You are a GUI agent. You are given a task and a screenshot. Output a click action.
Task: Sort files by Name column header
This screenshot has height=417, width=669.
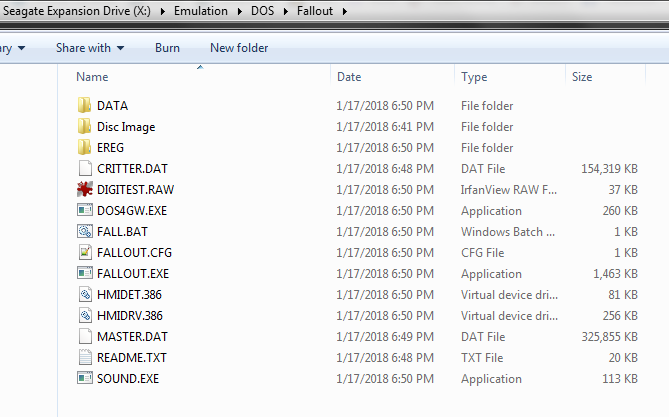click(x=92, y=77)
